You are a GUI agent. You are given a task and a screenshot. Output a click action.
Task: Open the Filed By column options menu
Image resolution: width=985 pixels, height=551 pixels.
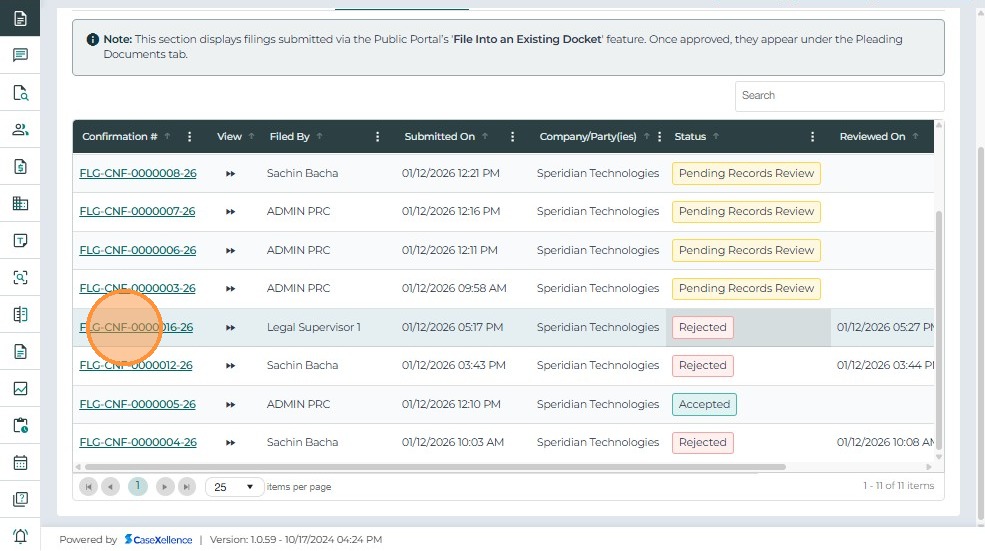377,137
